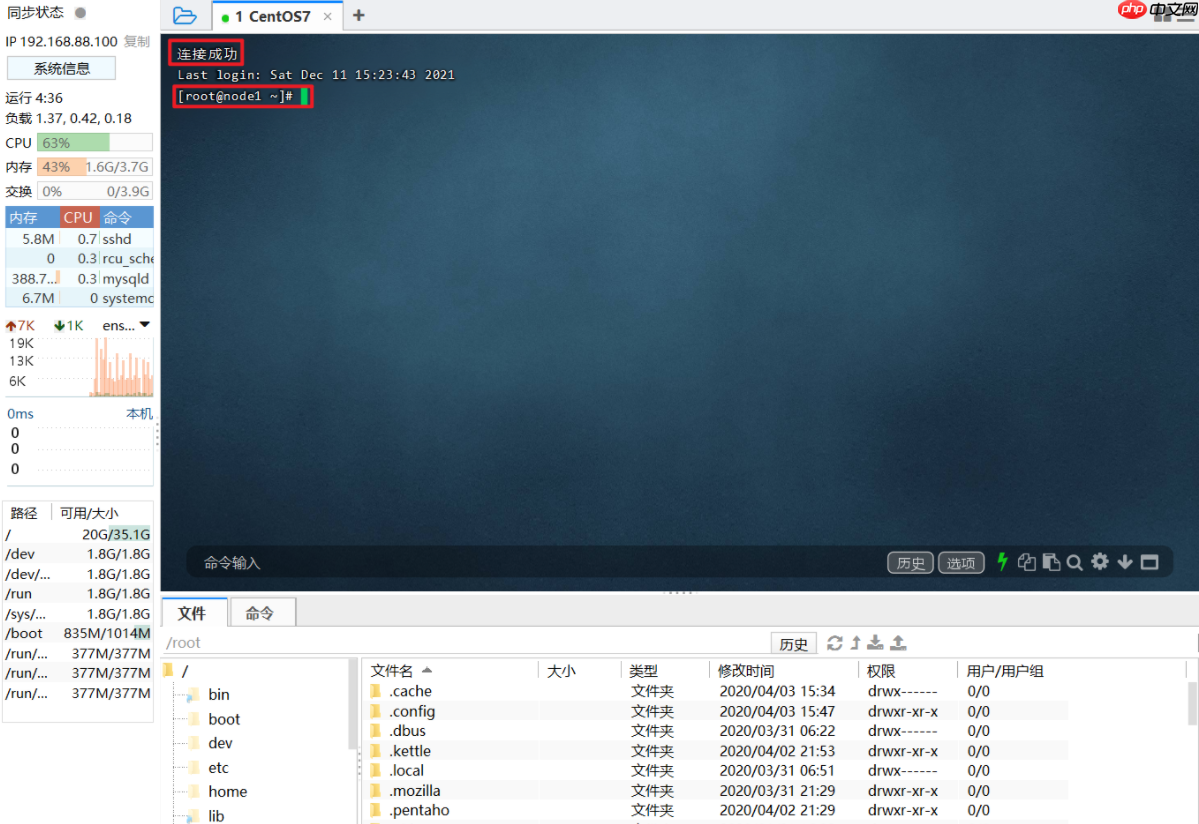Click 复制 to copy the IP address
1199x824 pixels.
point(138,41)
